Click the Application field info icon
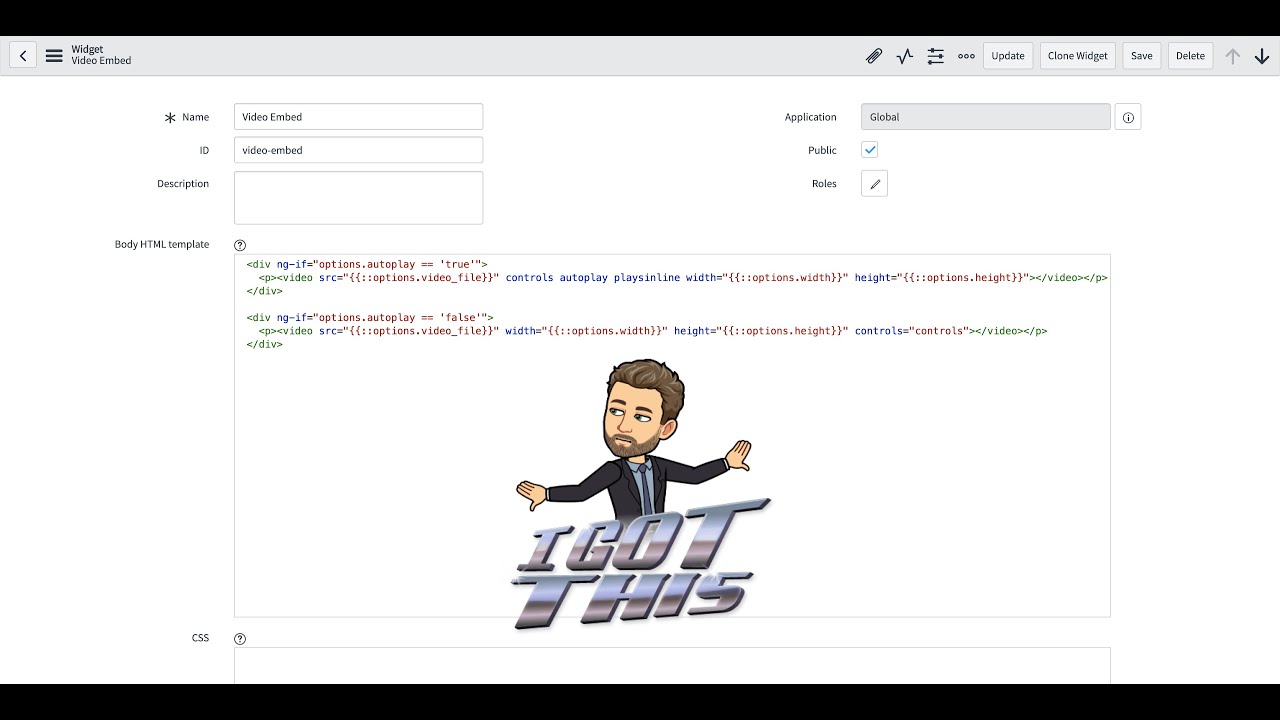 tap(1128, 117)
